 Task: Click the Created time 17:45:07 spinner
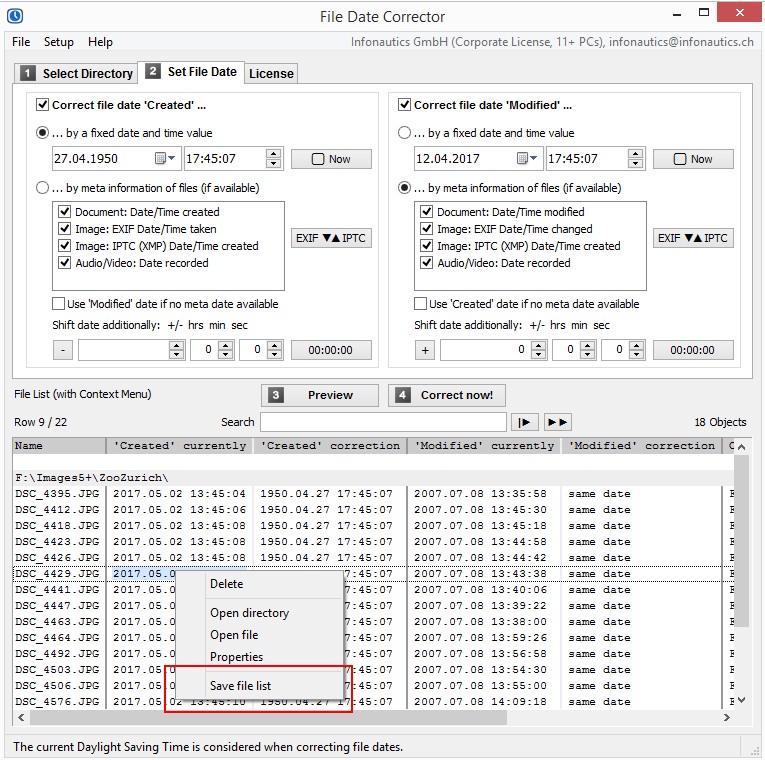pos(274,159)
